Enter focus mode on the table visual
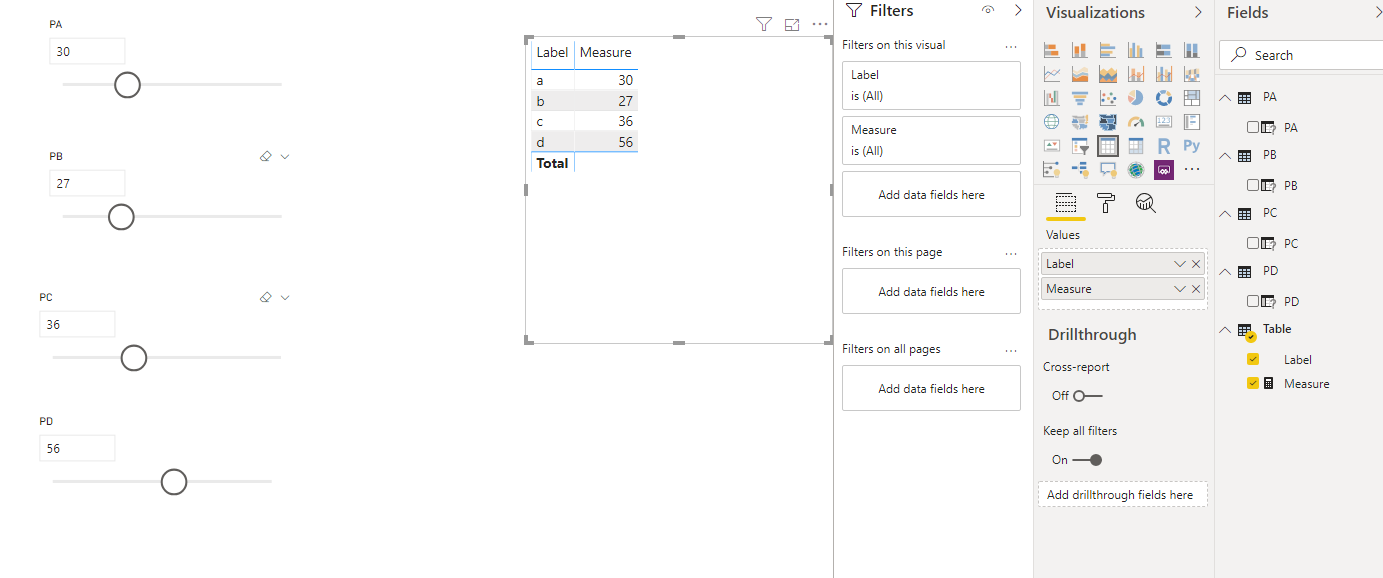This screenshot has height=578, width=1383. [x=792, y=24]
